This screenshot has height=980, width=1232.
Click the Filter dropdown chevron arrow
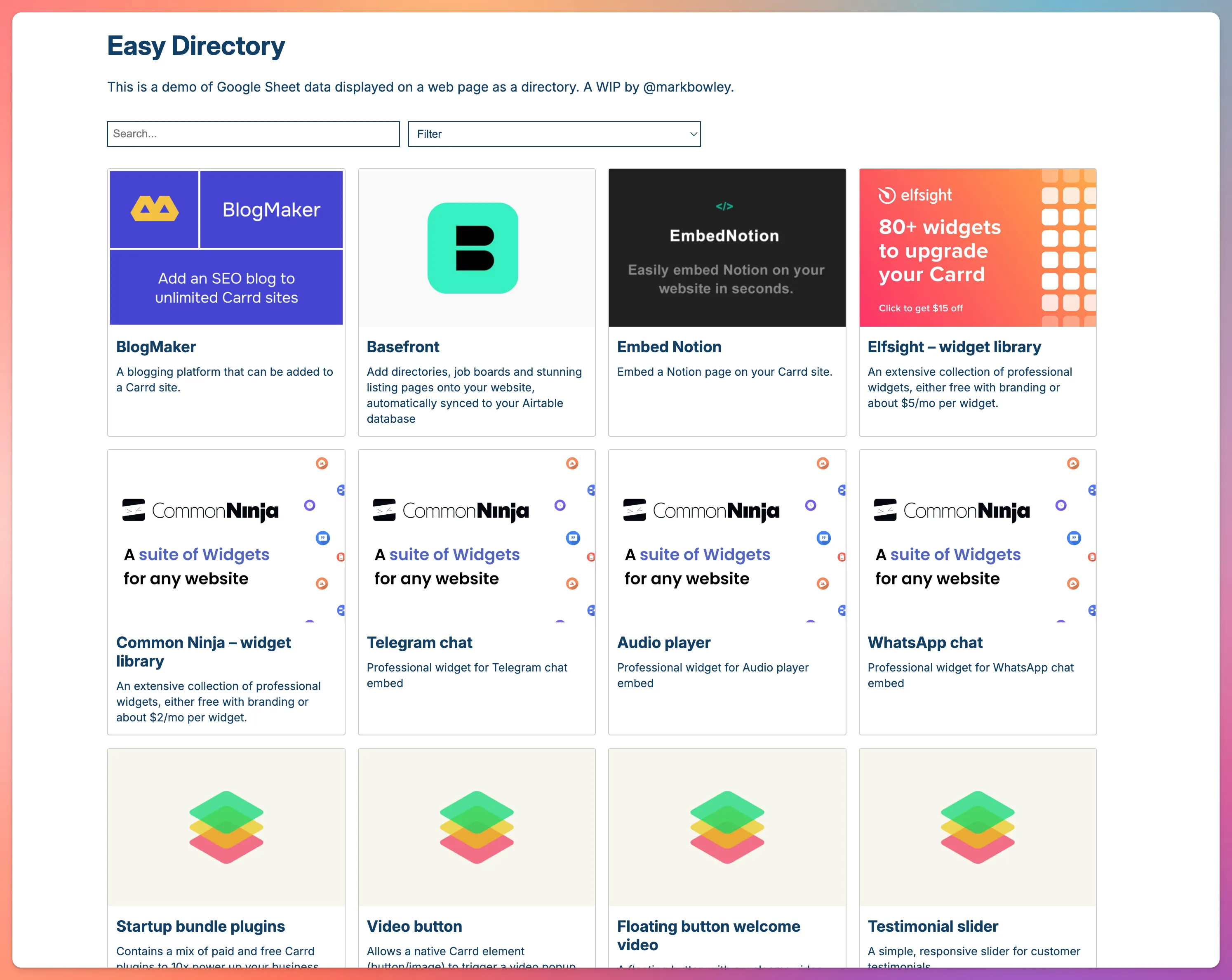pos(693,134)
